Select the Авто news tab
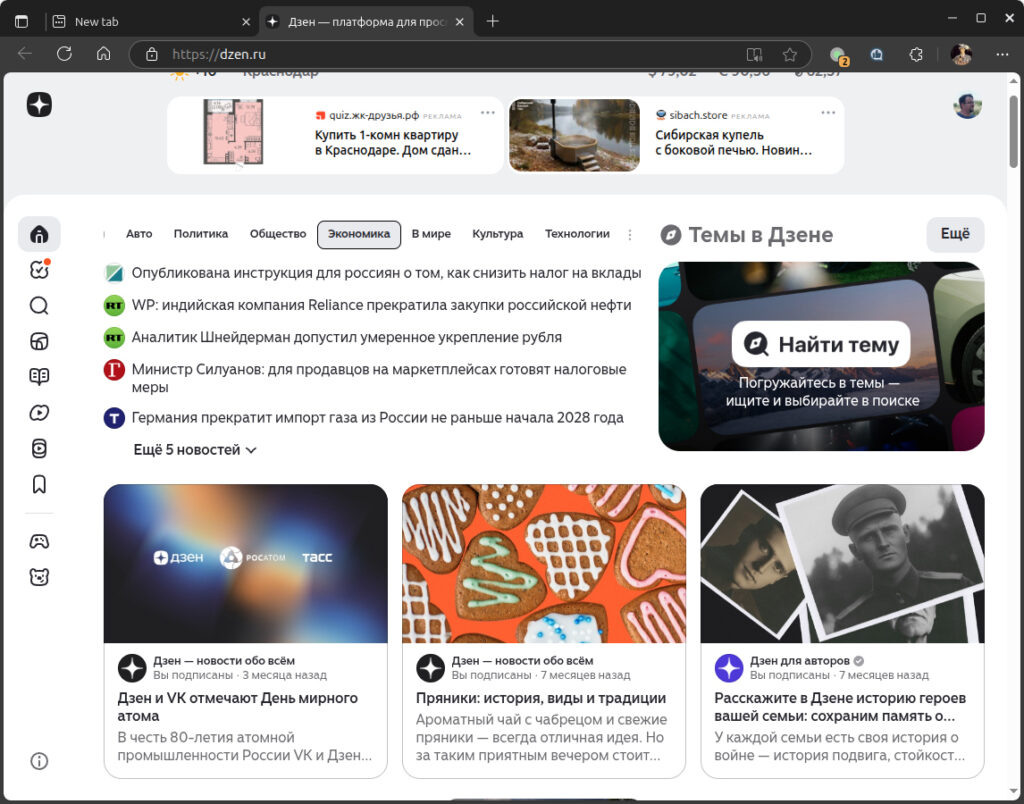1024x804 pixels. [139, 234]
